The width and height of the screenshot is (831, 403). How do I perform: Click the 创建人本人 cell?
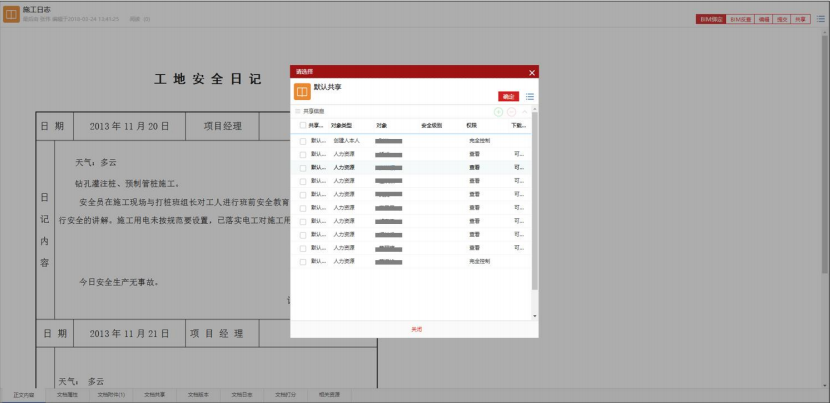click(347, 141)
